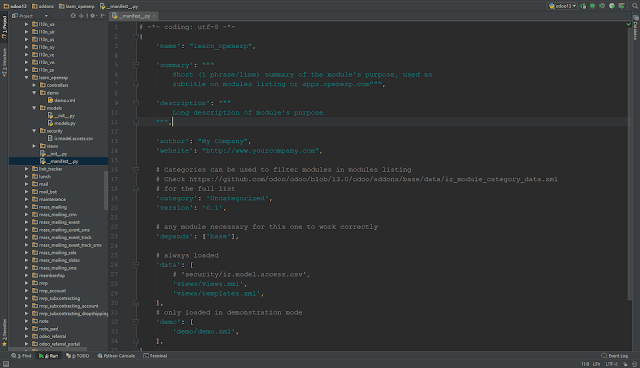Click addons in the breadcrumb bar

click(43, 6)
